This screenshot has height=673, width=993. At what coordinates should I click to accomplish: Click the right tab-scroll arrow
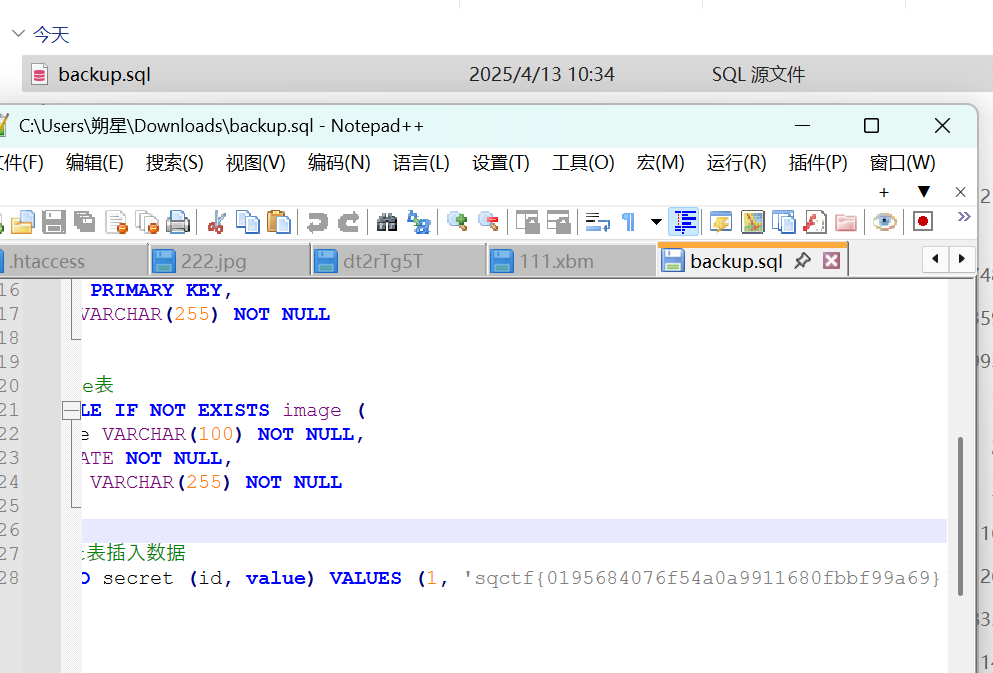click(x=961, y=259)
